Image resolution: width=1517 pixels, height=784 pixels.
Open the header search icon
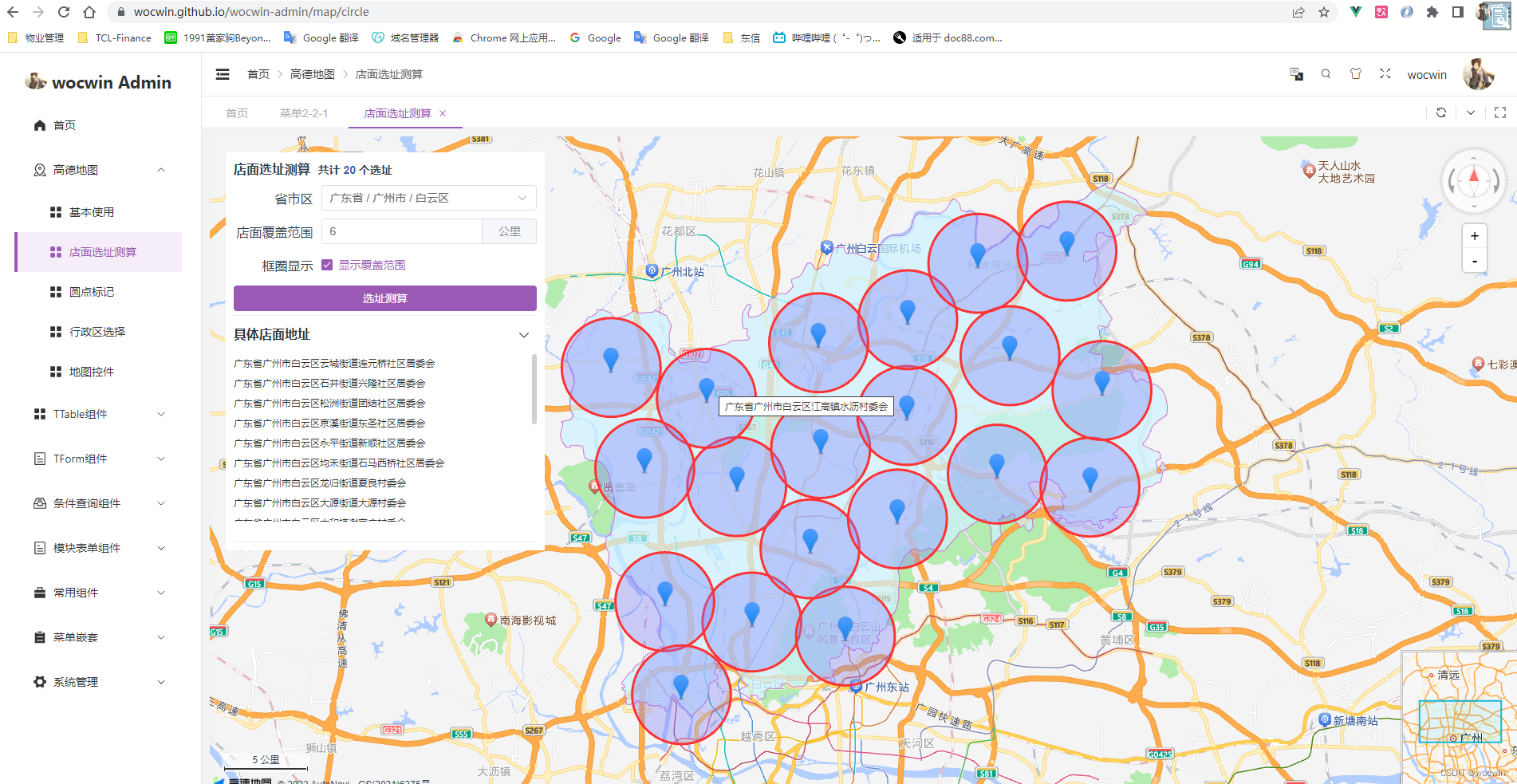coord(1326,74)
